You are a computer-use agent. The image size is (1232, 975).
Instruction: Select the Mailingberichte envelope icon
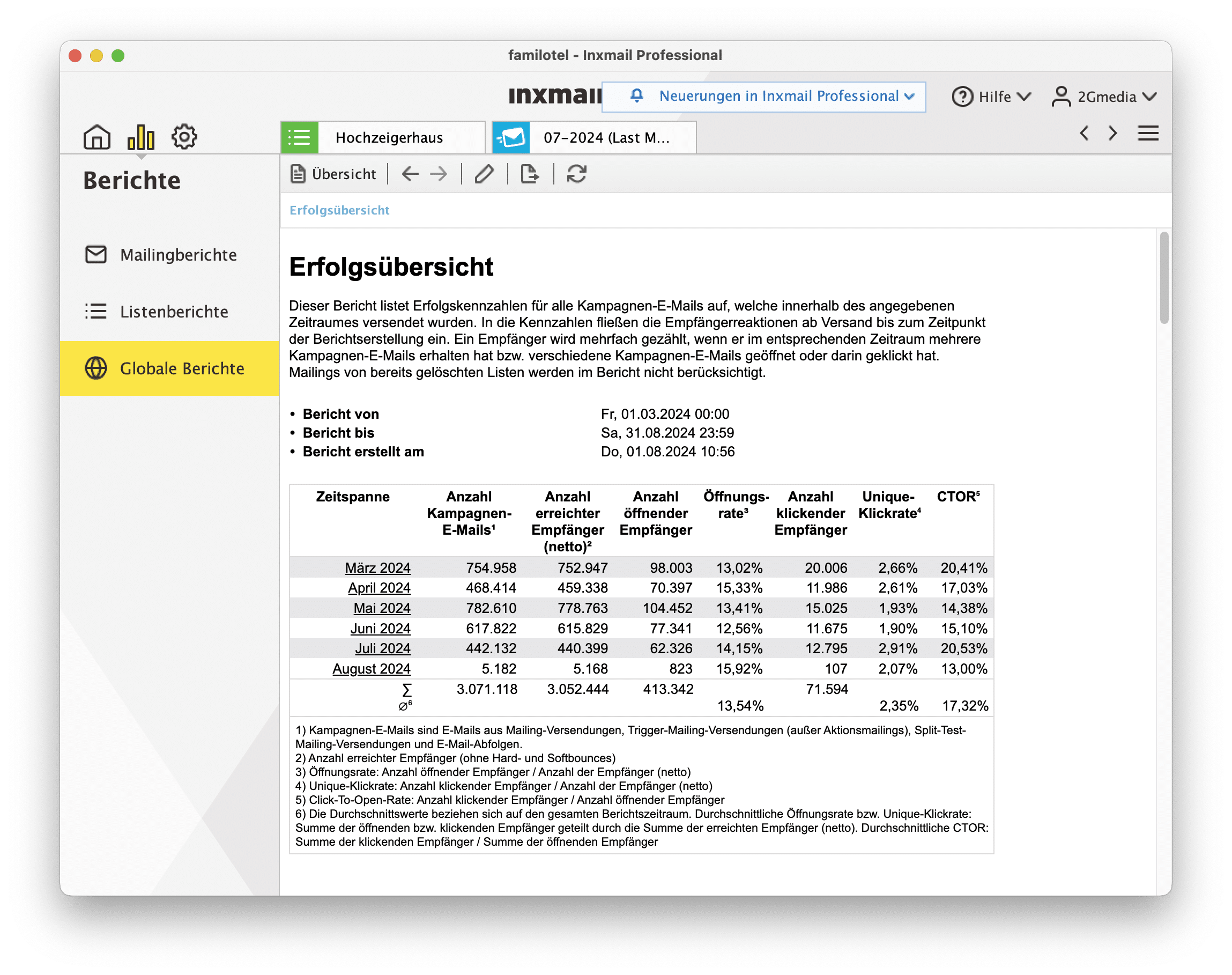[96, 255]
